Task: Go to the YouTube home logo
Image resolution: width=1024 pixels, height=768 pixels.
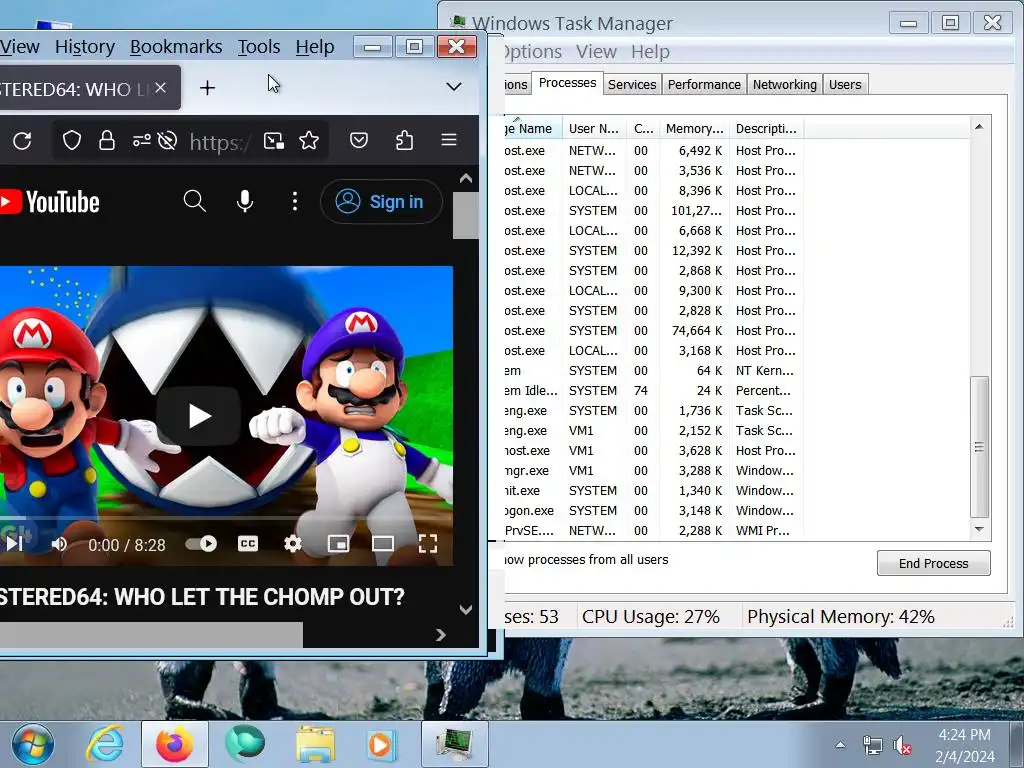Action: click(x=50, y=202)
